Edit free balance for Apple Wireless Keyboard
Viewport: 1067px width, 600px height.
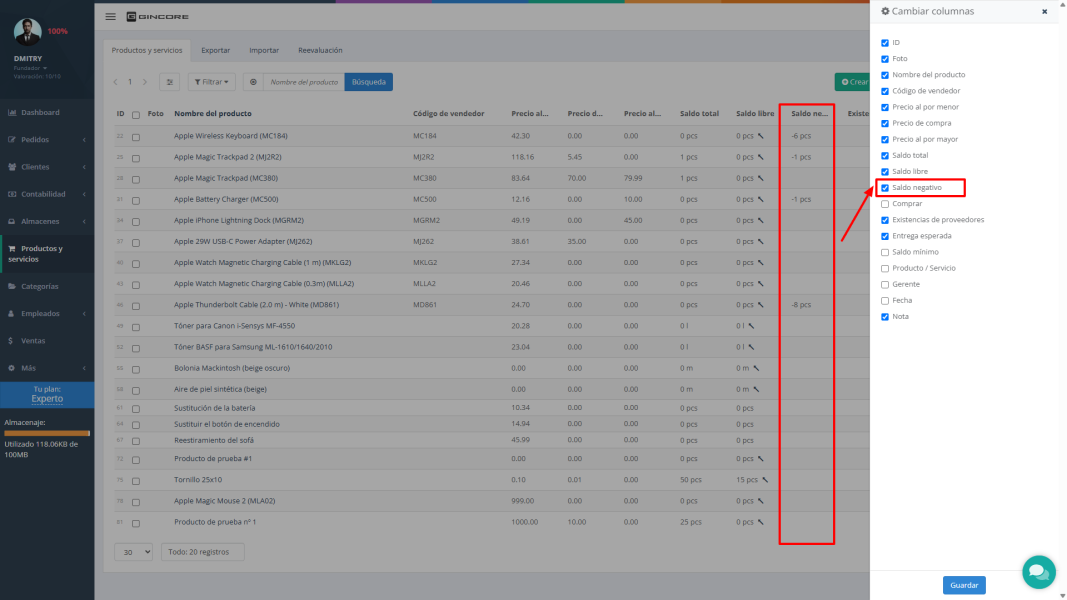click(761, 136)
